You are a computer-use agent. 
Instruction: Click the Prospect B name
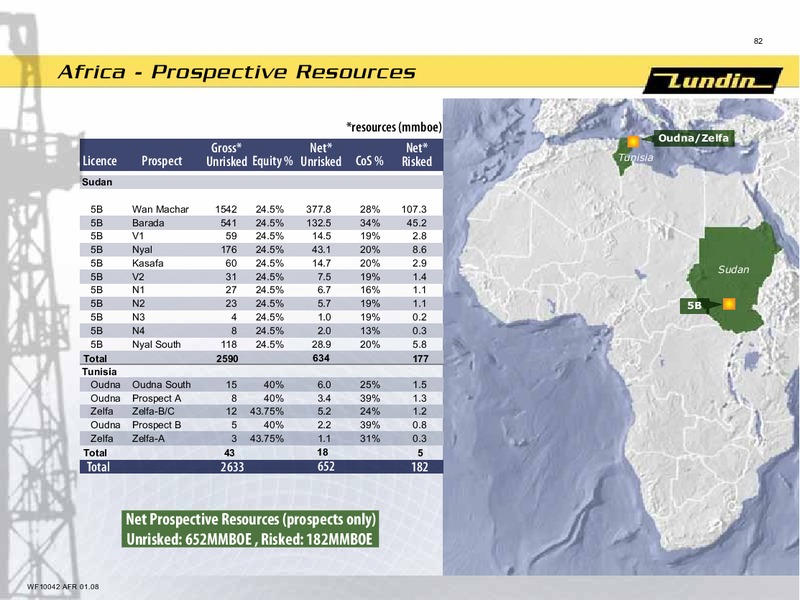click(x=157, y=425)
